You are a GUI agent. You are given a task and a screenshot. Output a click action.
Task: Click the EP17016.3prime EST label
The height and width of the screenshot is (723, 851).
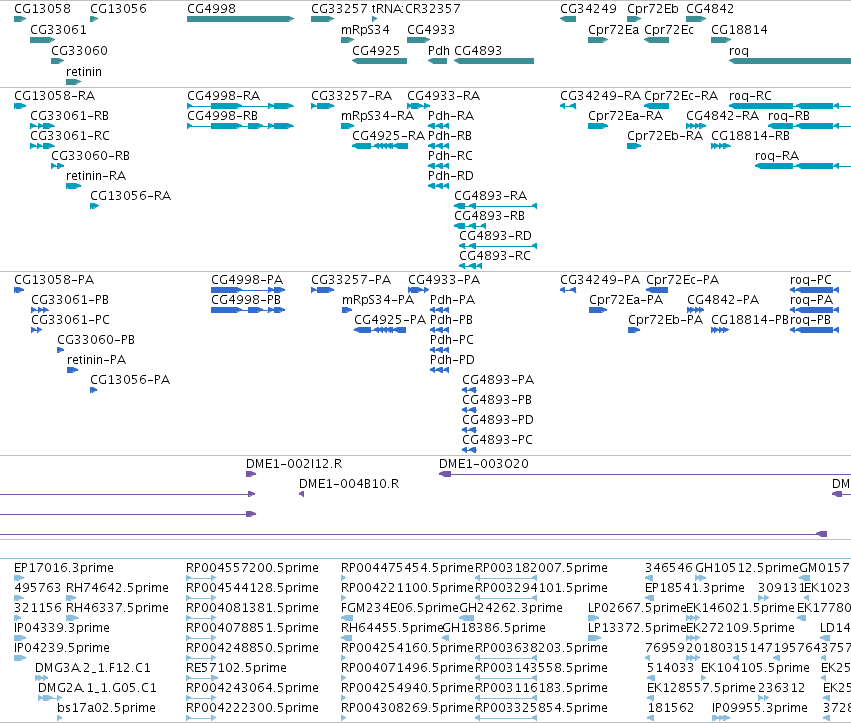coord(64,568)
